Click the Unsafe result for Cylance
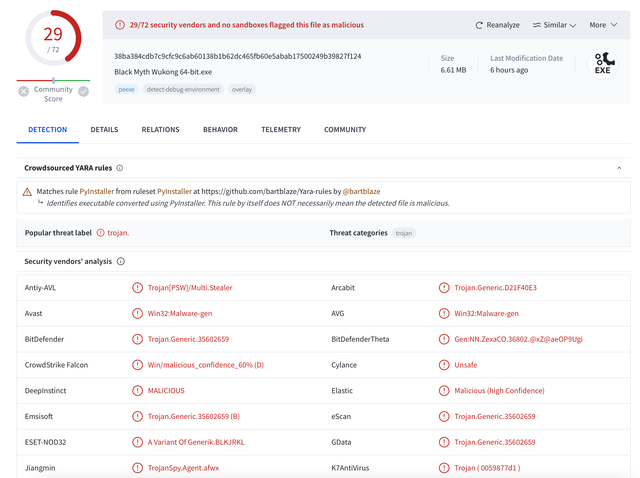Image resolution: width=640 pixels, height=478 pixels. [466, 365]
